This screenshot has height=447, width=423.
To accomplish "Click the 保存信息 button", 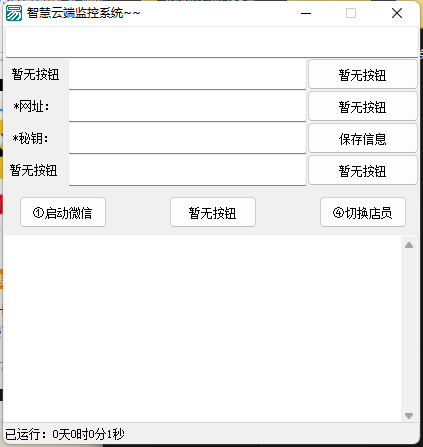I will [x=363, y=139].
